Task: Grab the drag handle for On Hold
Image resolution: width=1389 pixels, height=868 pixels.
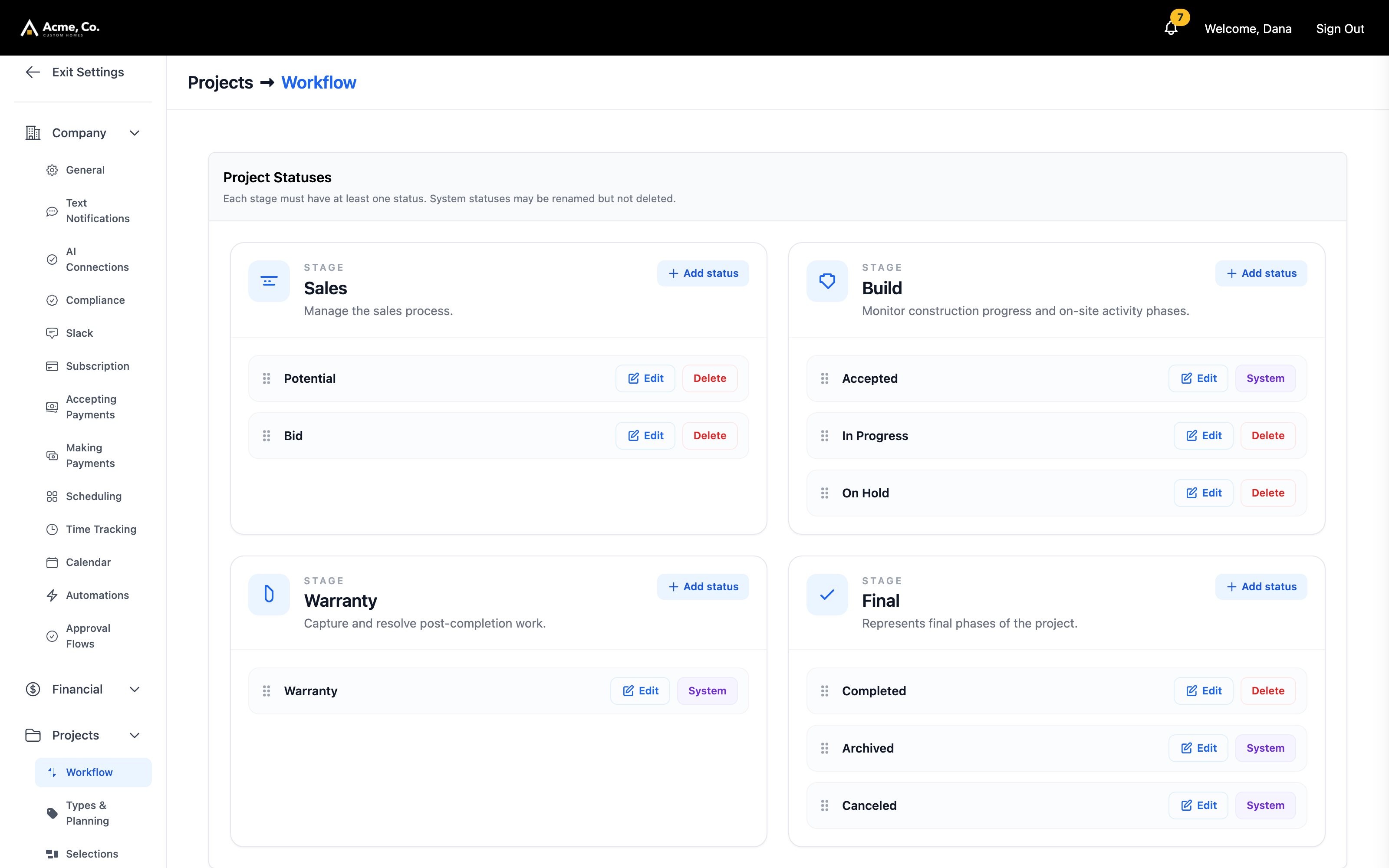Action: pyautogui.click(x=825, y=493)
